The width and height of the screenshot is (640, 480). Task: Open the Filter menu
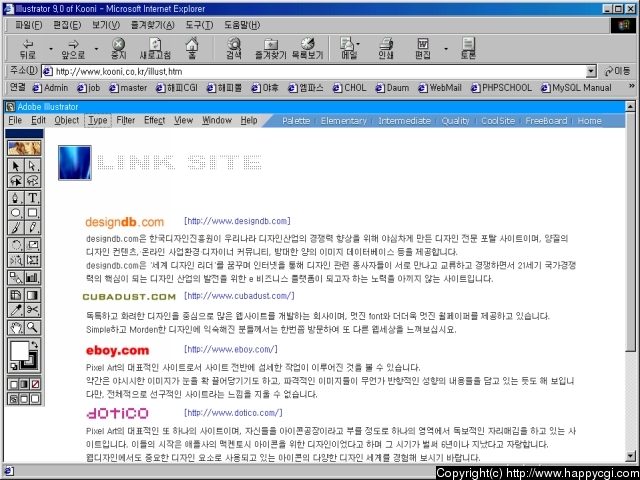[x=126, y=120]
